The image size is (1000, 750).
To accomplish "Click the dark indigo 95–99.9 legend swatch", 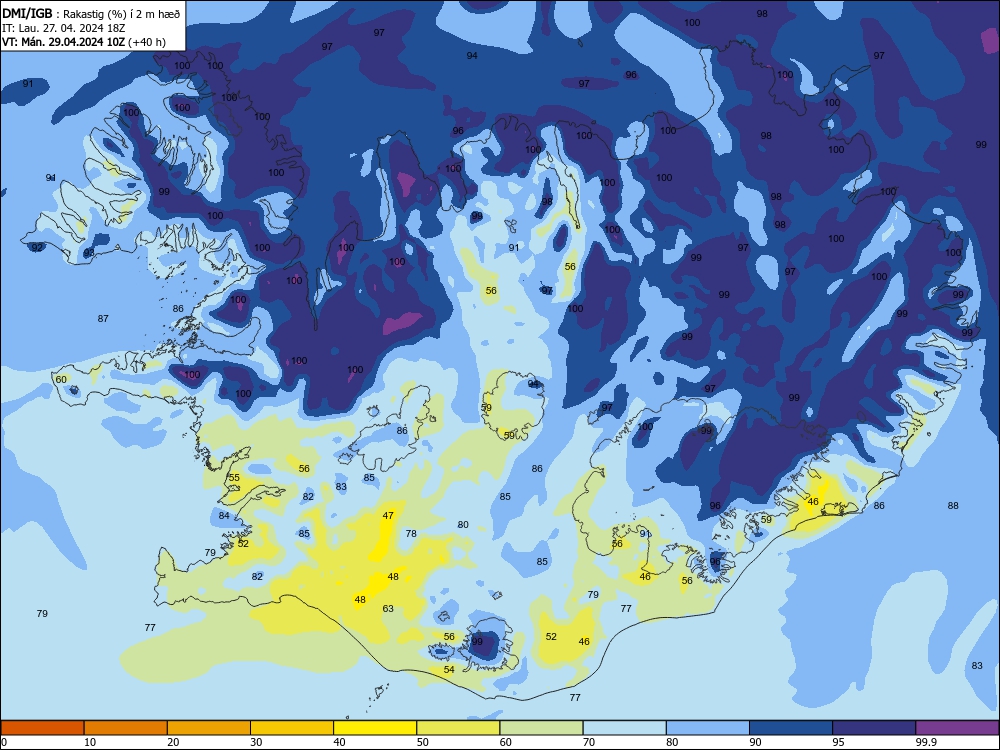I will click(874, 728).
